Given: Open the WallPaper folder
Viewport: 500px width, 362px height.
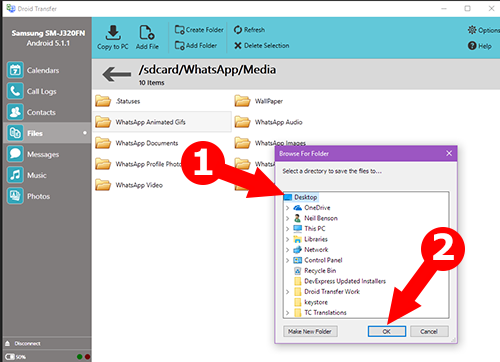Looking at the screenshot, I should click(x=258, y=101).
